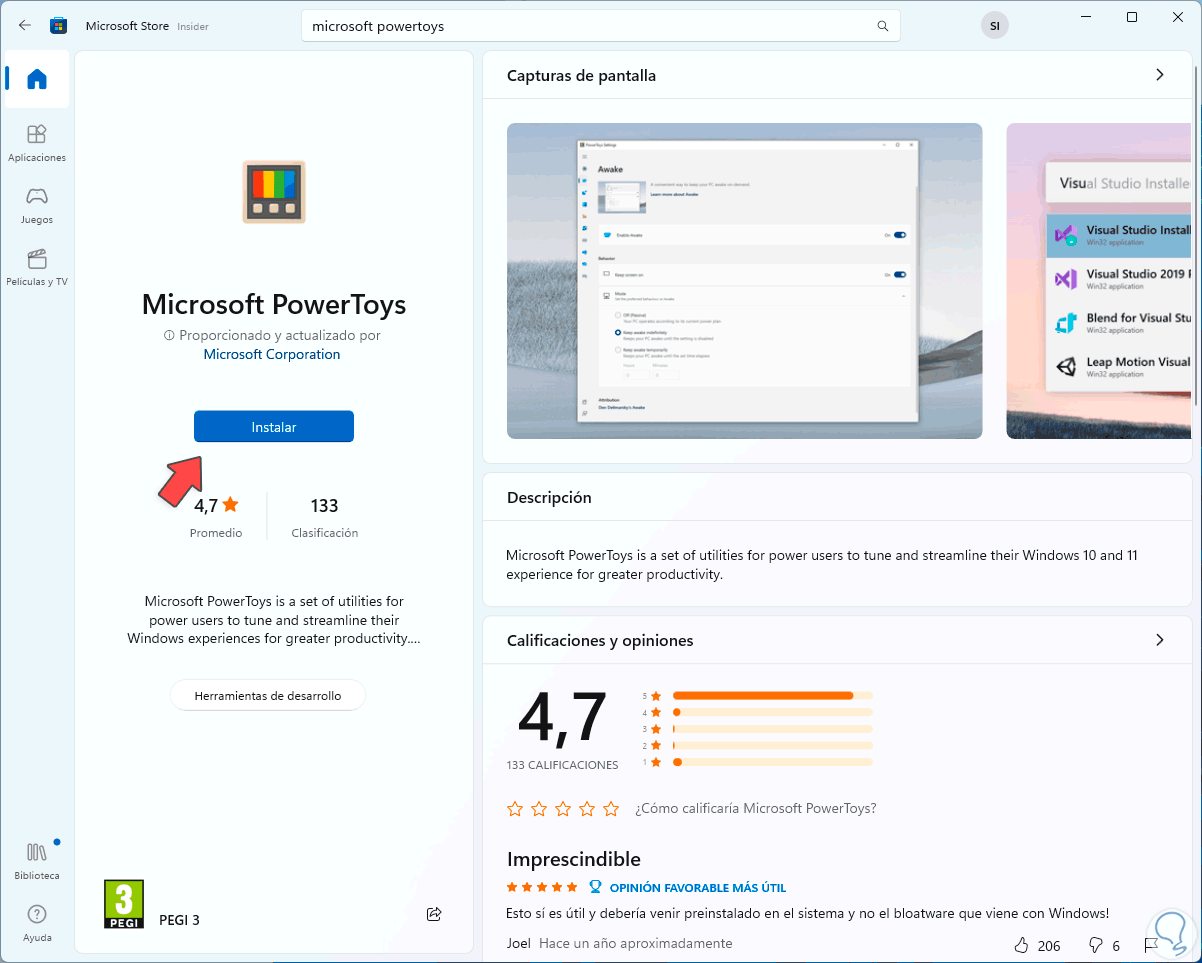1202x963 pixels.
Task: Click the 5-star rating bar
Action: [x=773, y=695]
